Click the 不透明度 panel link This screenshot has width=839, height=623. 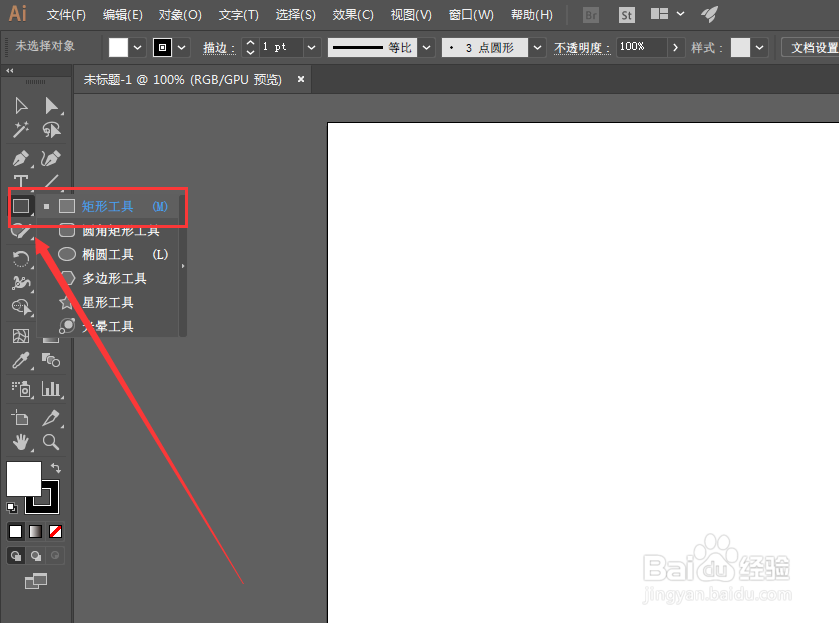point(582,48)
